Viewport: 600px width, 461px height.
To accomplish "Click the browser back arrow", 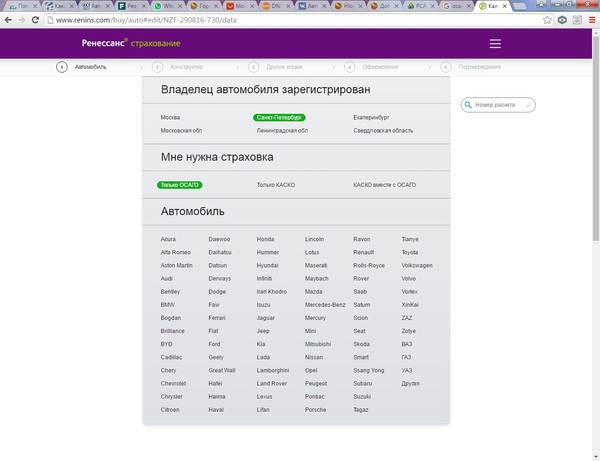I will coord(8,19).
